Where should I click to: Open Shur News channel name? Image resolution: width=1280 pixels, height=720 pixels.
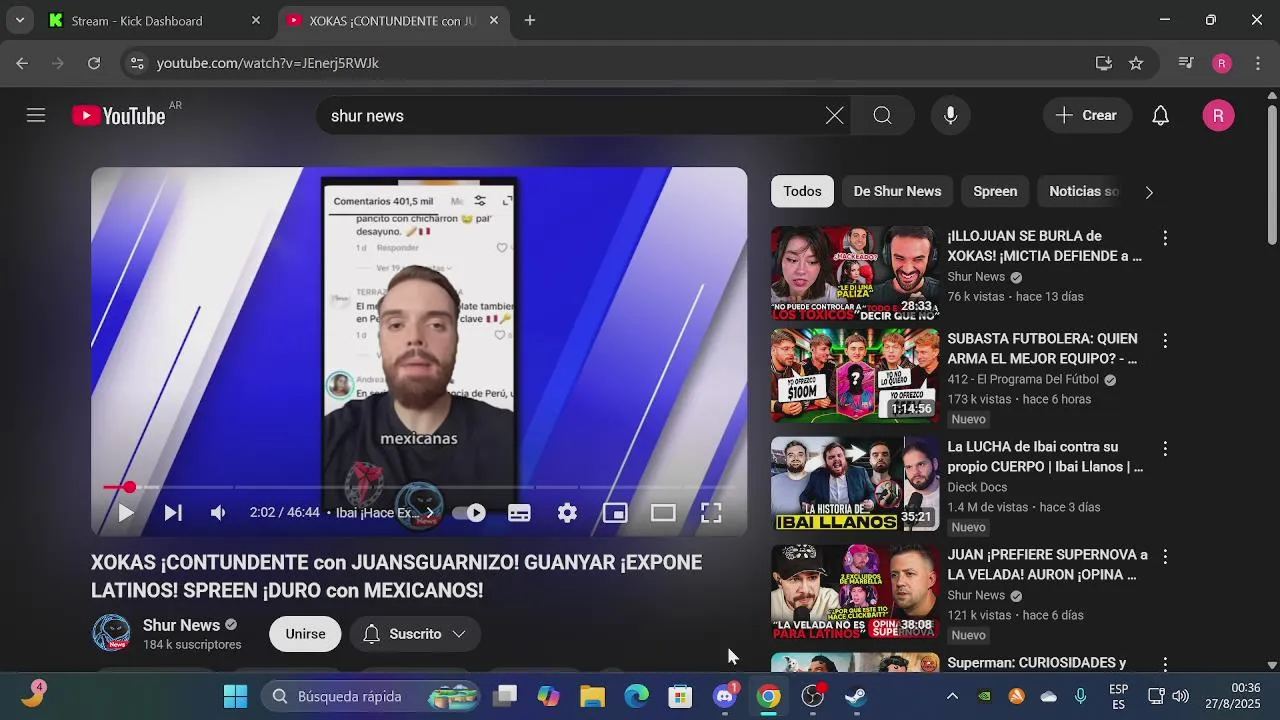[181, 625]
